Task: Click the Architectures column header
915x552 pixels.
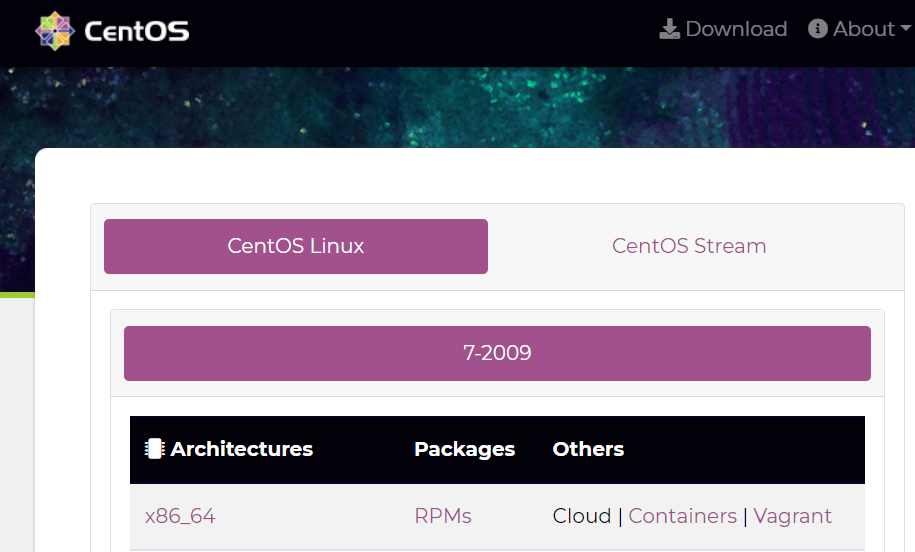Action: (242, 449)
